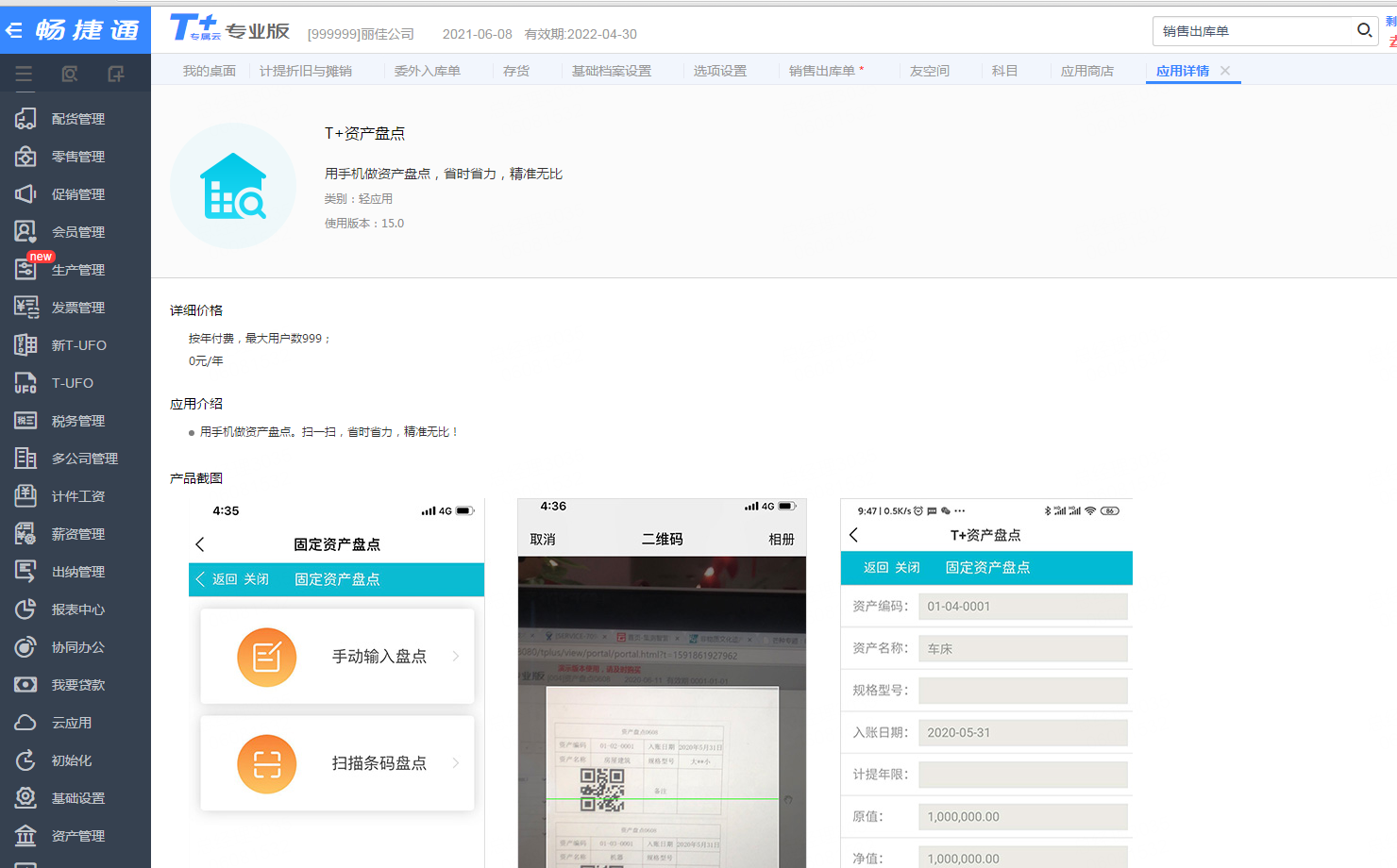Switch to 科目 tab
Viewport: 1397px width, 868px height.
click(1005, 71)
